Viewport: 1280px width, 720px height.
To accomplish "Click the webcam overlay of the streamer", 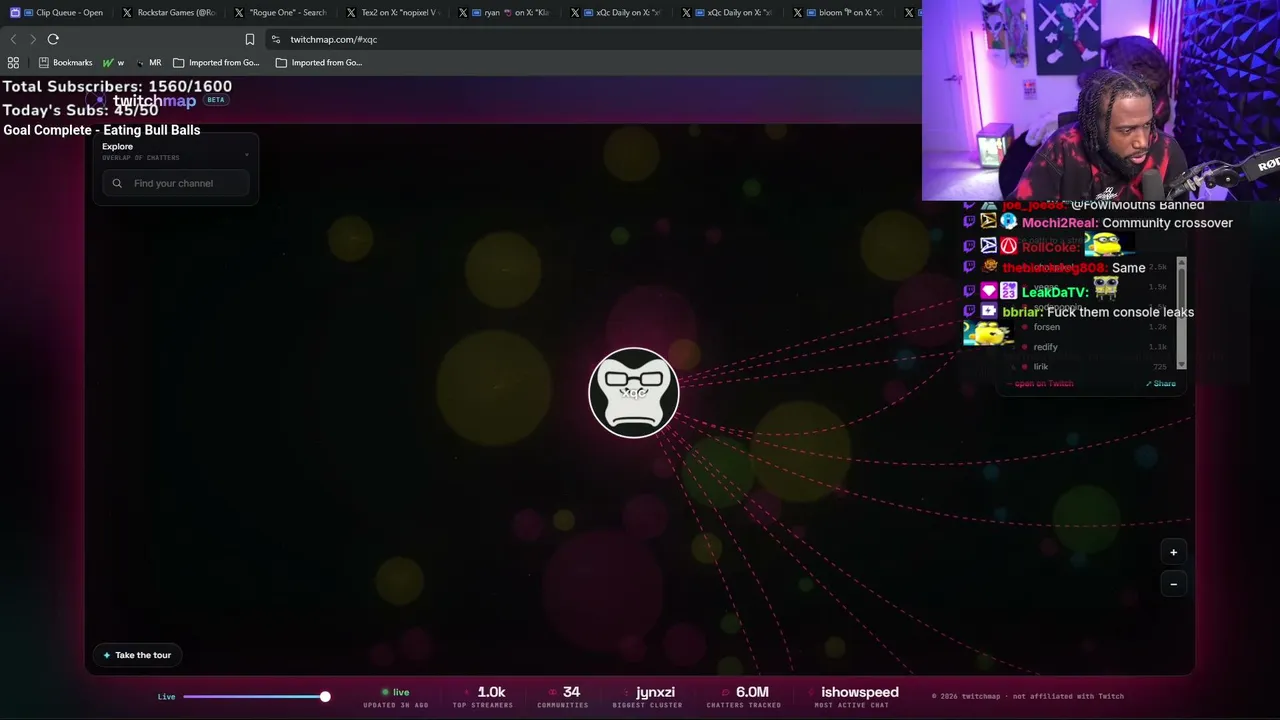I will click(x=1101, y=100).
